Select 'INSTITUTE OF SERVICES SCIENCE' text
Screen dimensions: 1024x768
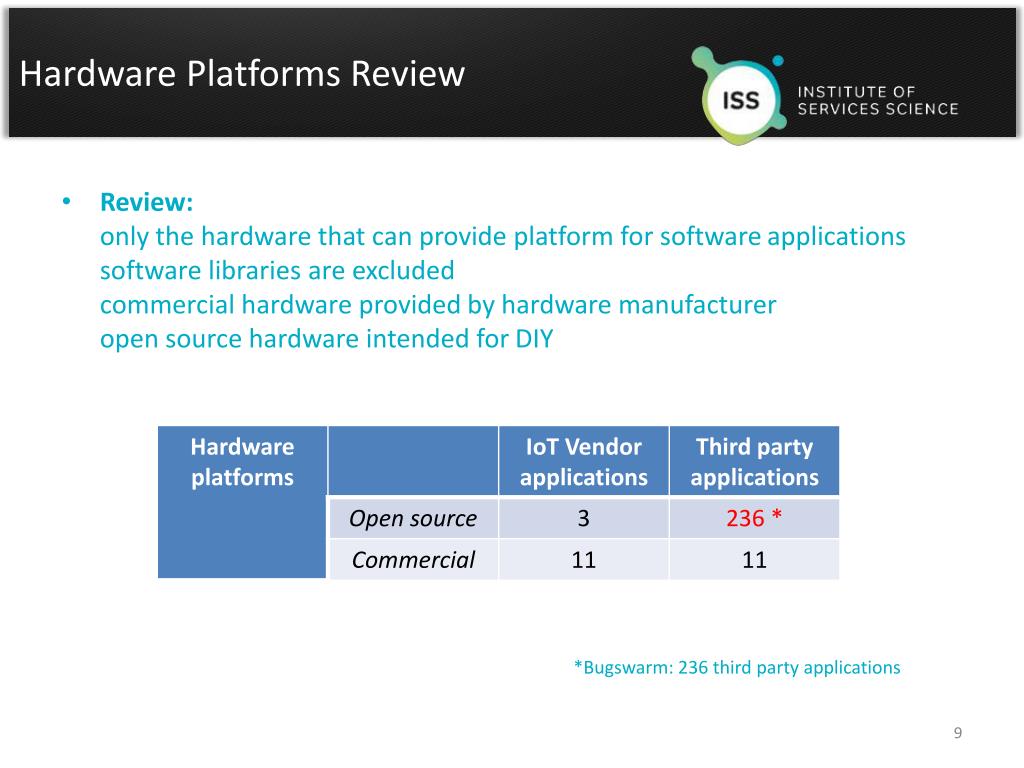(878, 101)
